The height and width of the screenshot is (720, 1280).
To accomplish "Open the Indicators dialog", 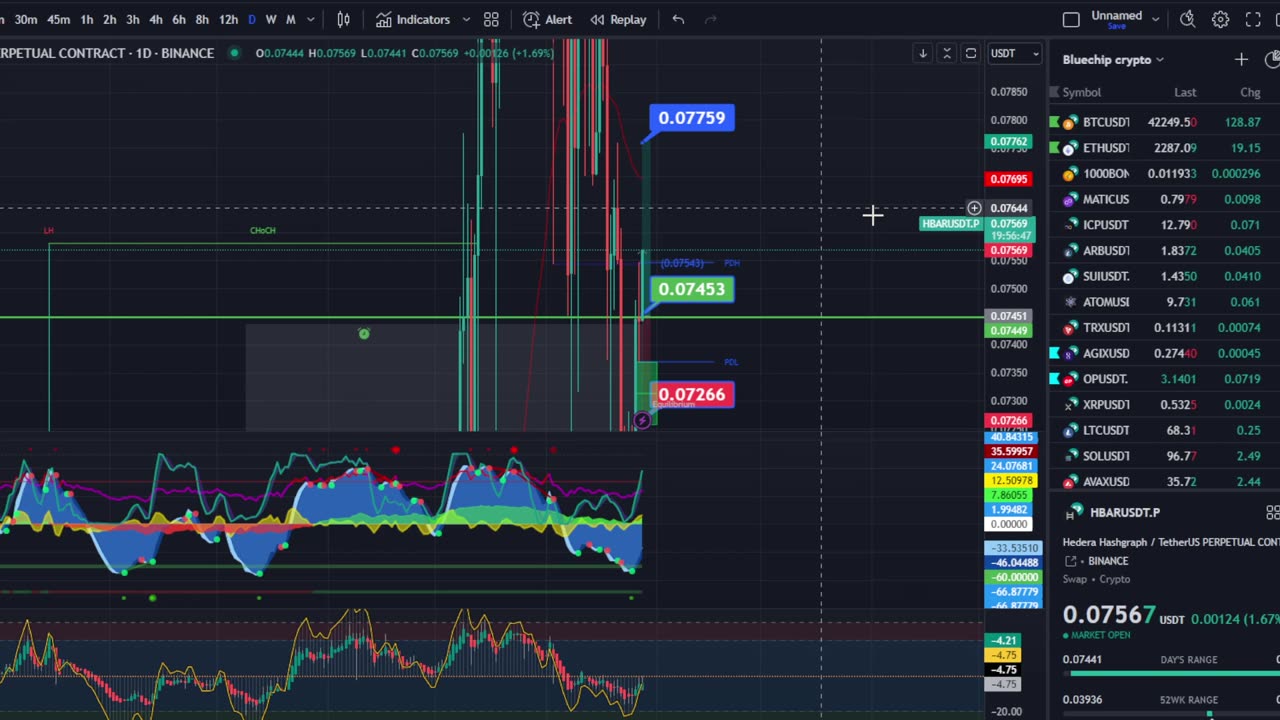I will pyautogui.click(x=413, y=19).
